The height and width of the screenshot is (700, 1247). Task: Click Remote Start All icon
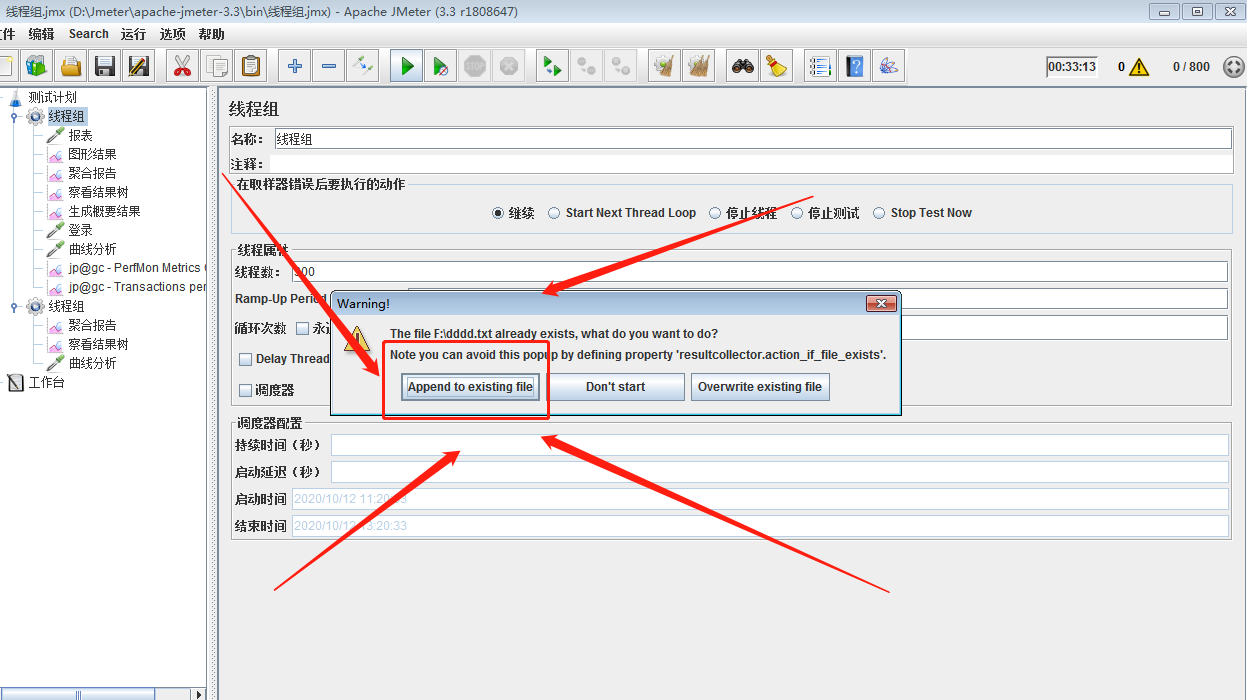tap(552, 67)
